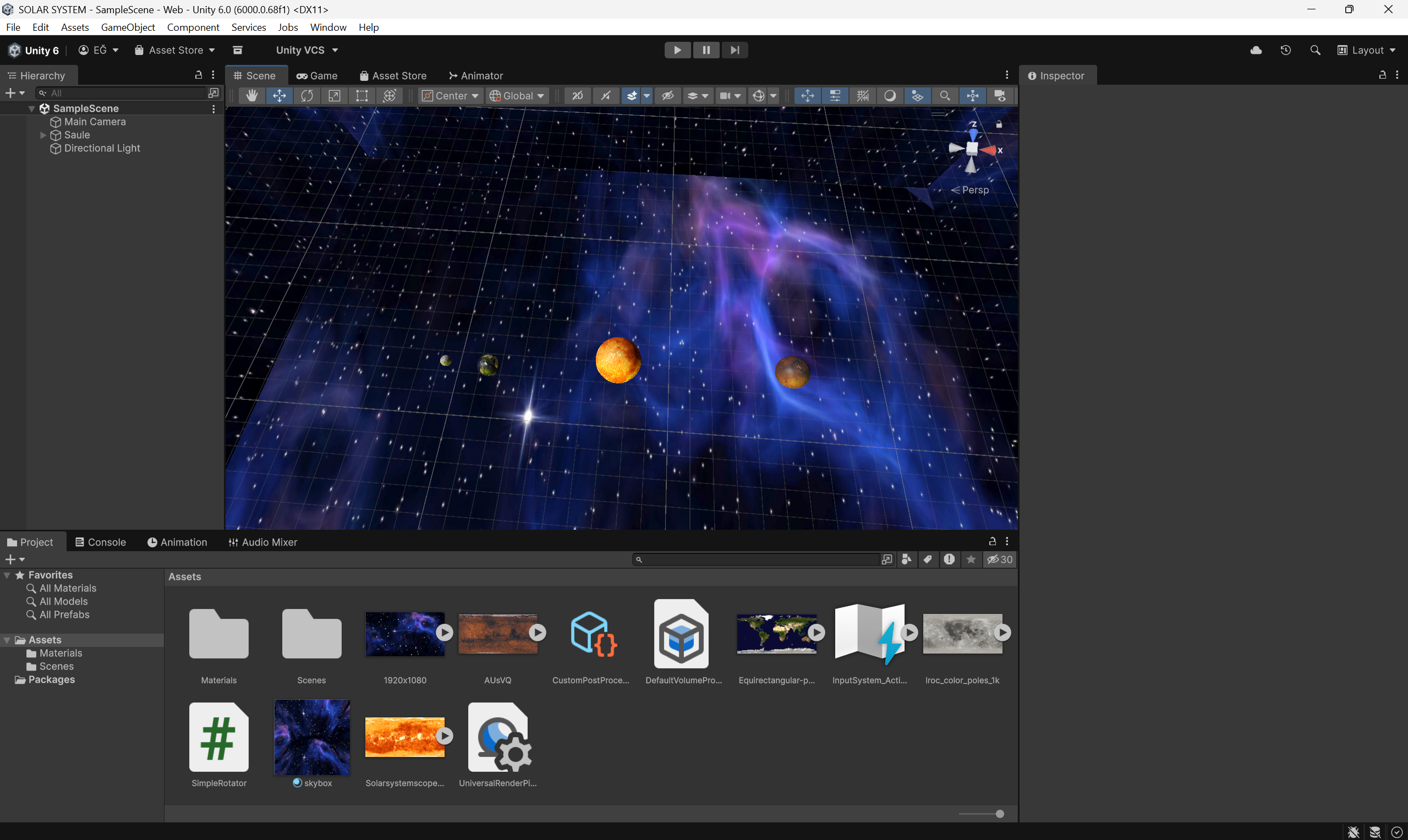Open the GameObject menu

128,27
